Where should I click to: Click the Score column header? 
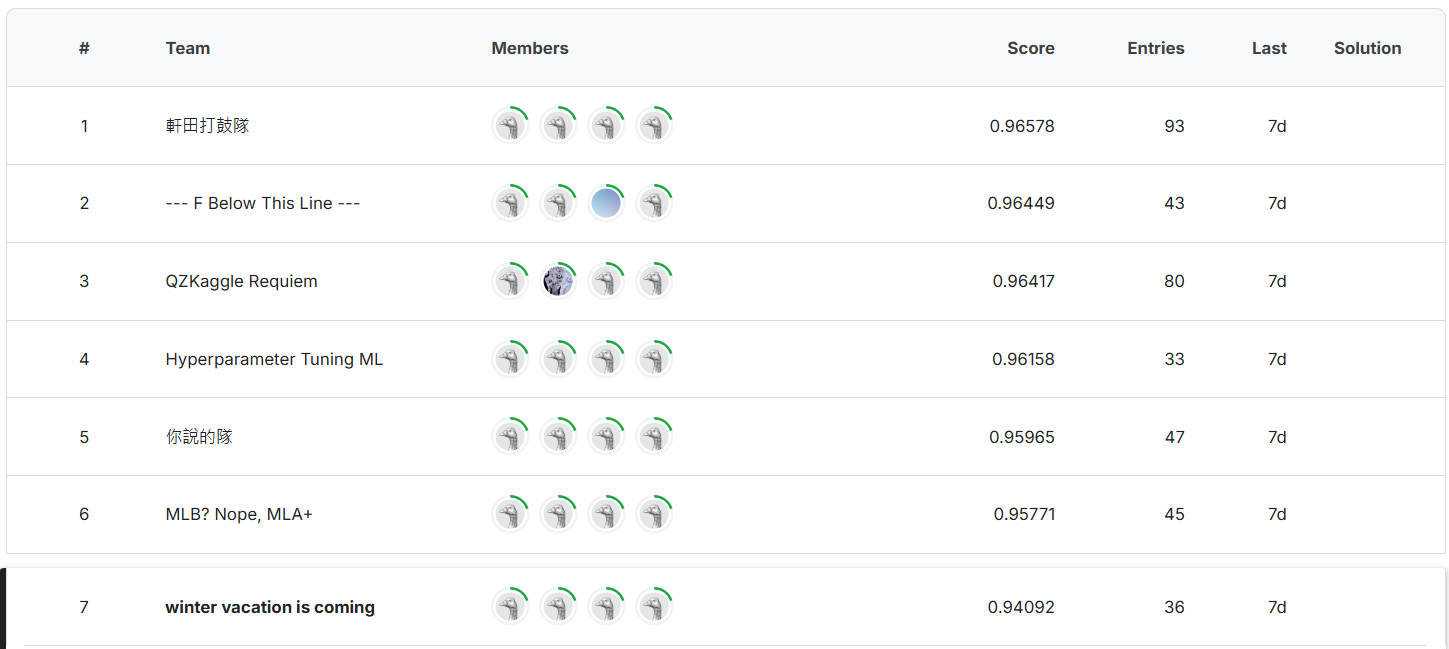1030,48
